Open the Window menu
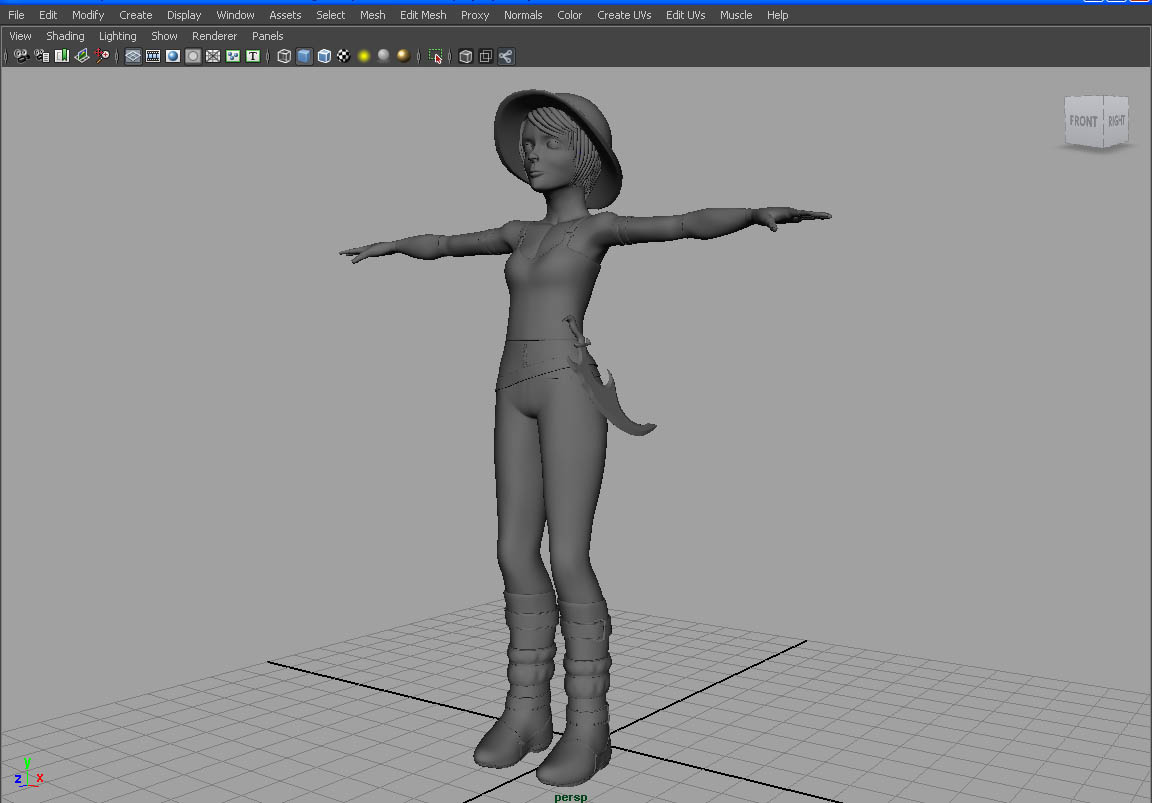 tap(235, 15)
